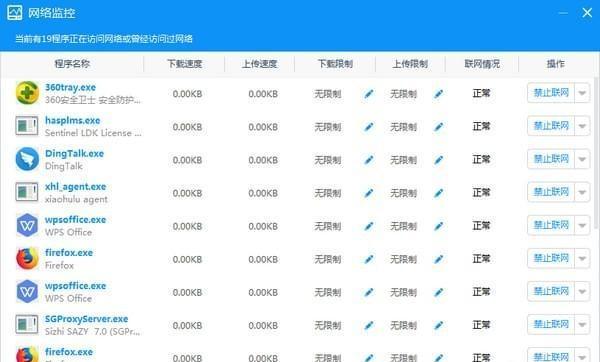Open dropdown arrow beside 禁止联网 for DingTalk.exe

point(582,159)
